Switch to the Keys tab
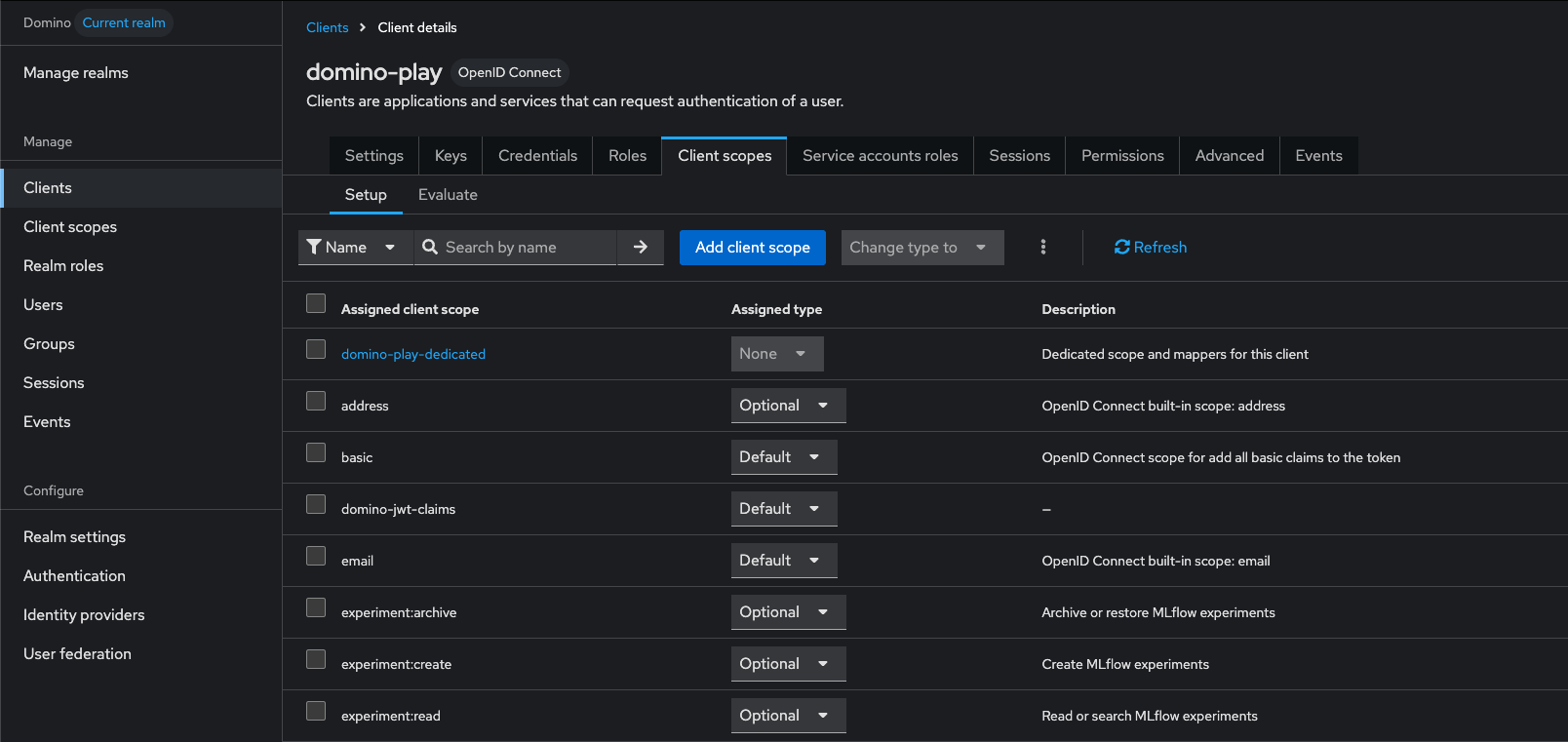1568x742 pixels. (x=451, y=156)
